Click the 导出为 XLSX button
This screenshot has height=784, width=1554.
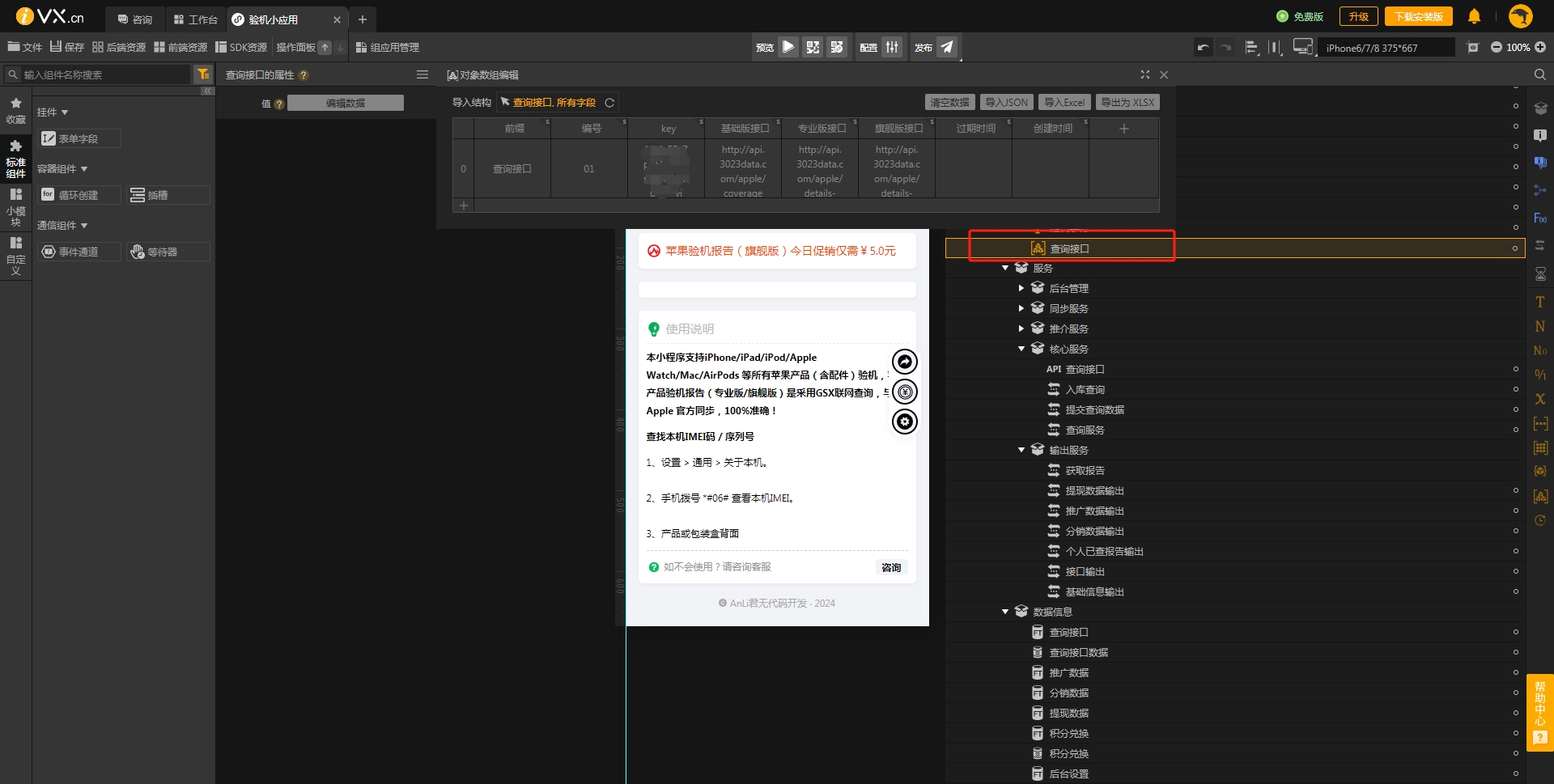pyautogui.click(x=1127, y=103)
